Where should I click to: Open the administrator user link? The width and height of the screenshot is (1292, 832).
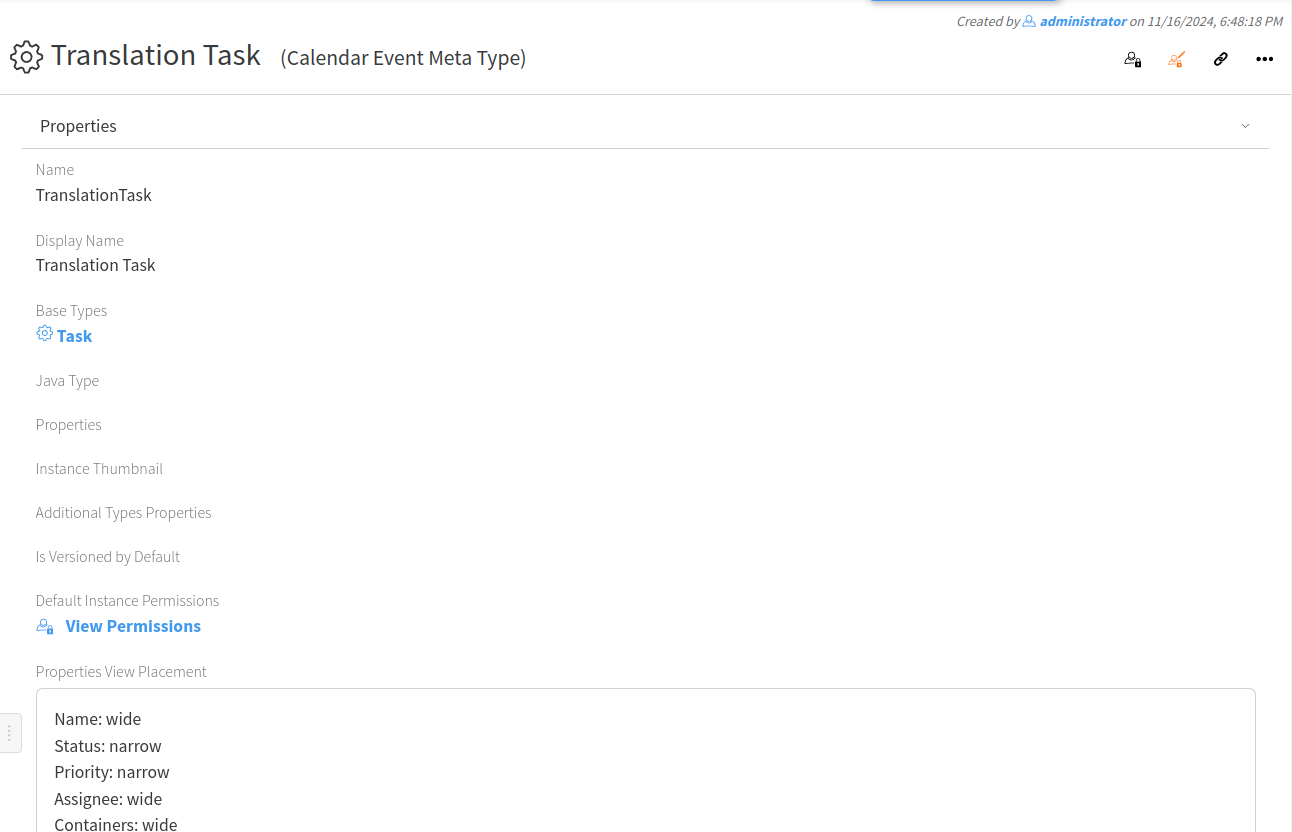(1083, 21)
